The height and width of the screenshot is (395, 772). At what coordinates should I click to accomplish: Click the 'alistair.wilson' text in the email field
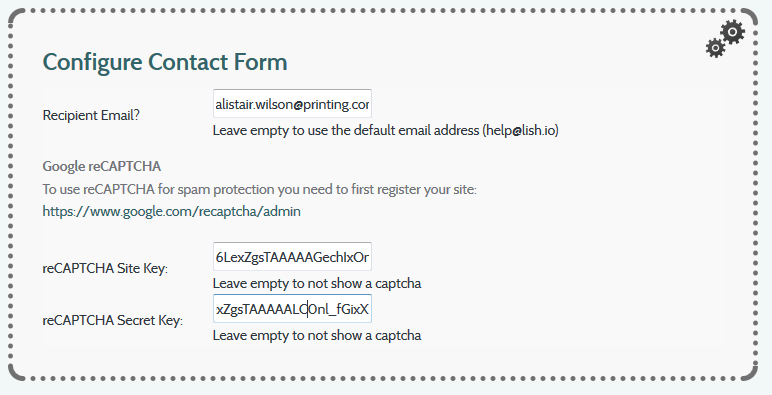pos(254,104)
